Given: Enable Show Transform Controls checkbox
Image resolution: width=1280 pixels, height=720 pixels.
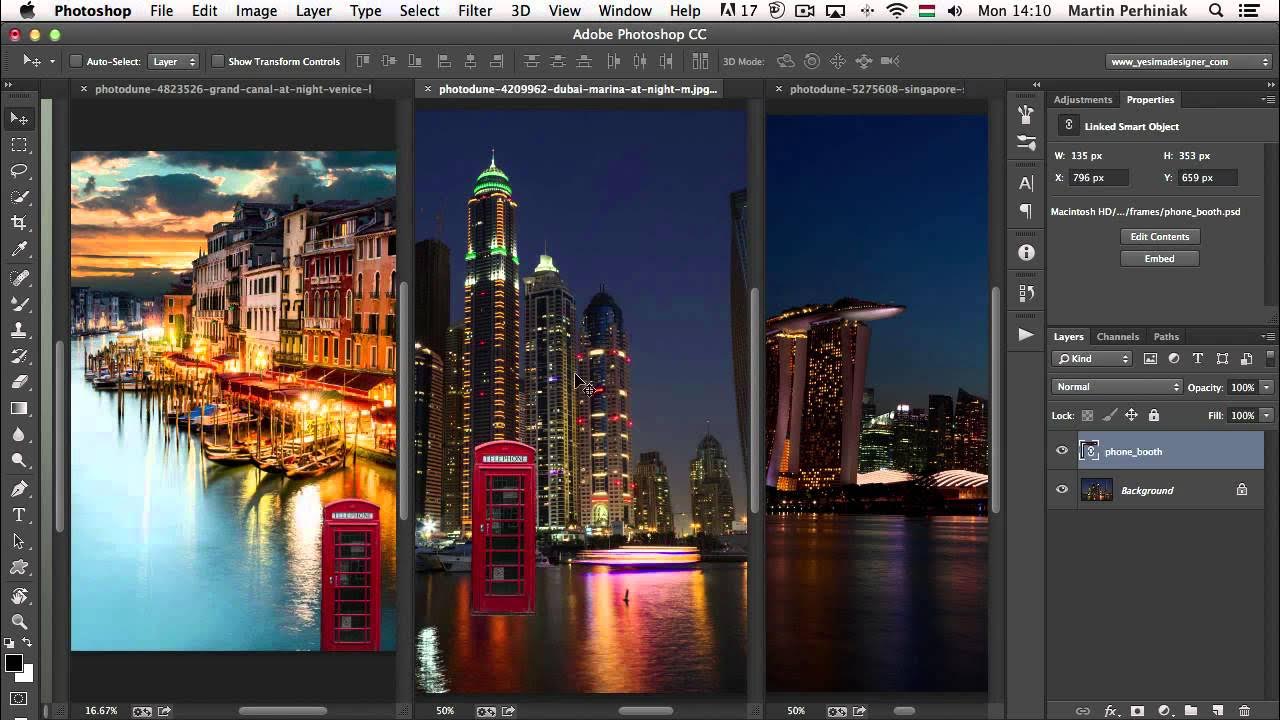Looking at the screenshot, I should 217,61.
